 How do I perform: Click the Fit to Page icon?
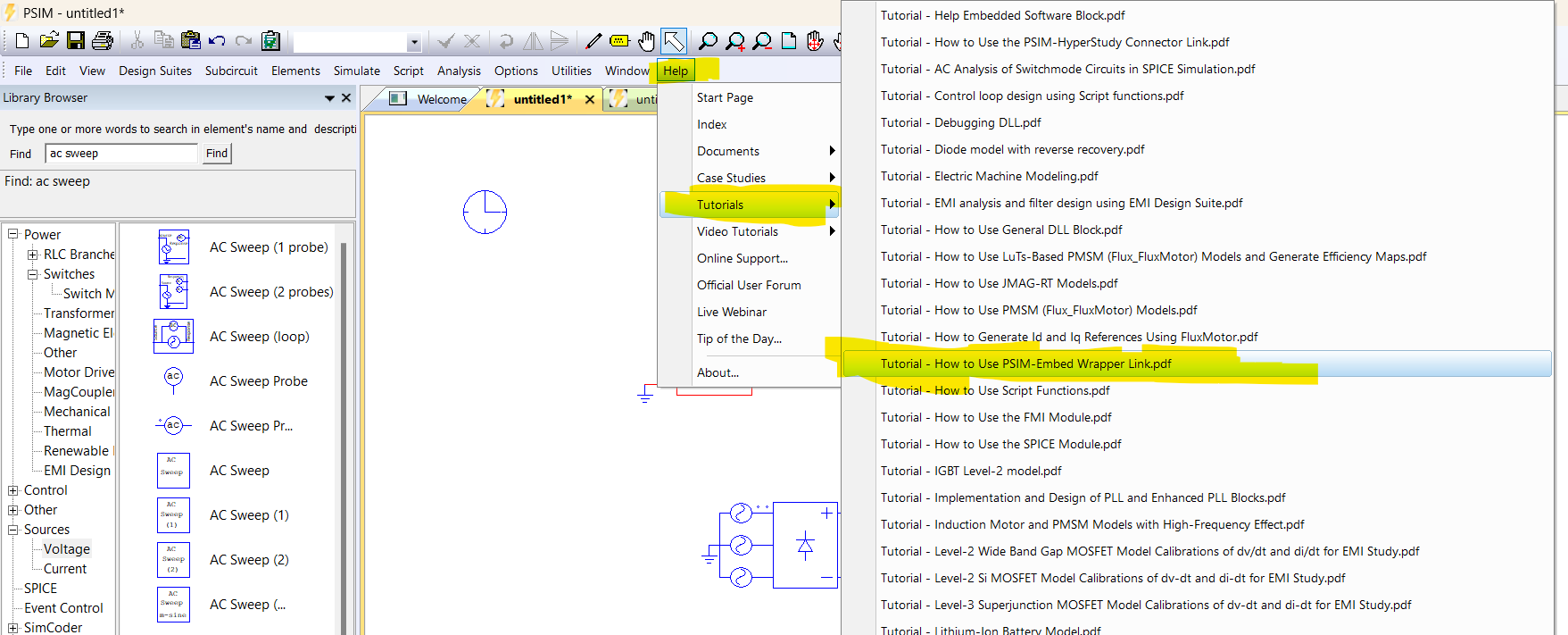coord(789,41)
